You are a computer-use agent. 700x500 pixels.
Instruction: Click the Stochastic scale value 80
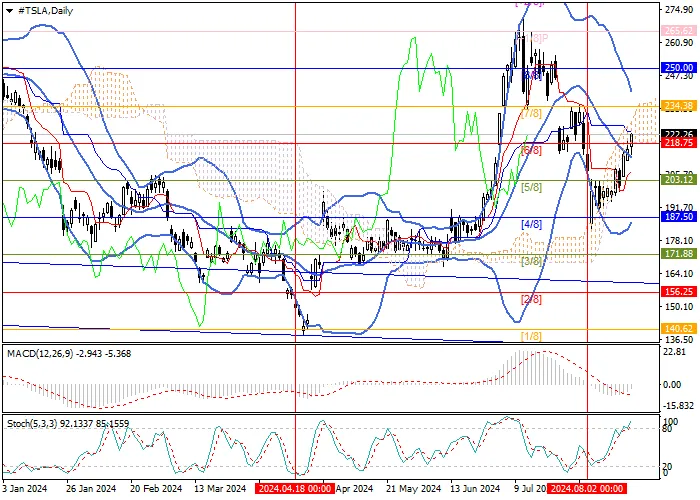coord(668,429)
